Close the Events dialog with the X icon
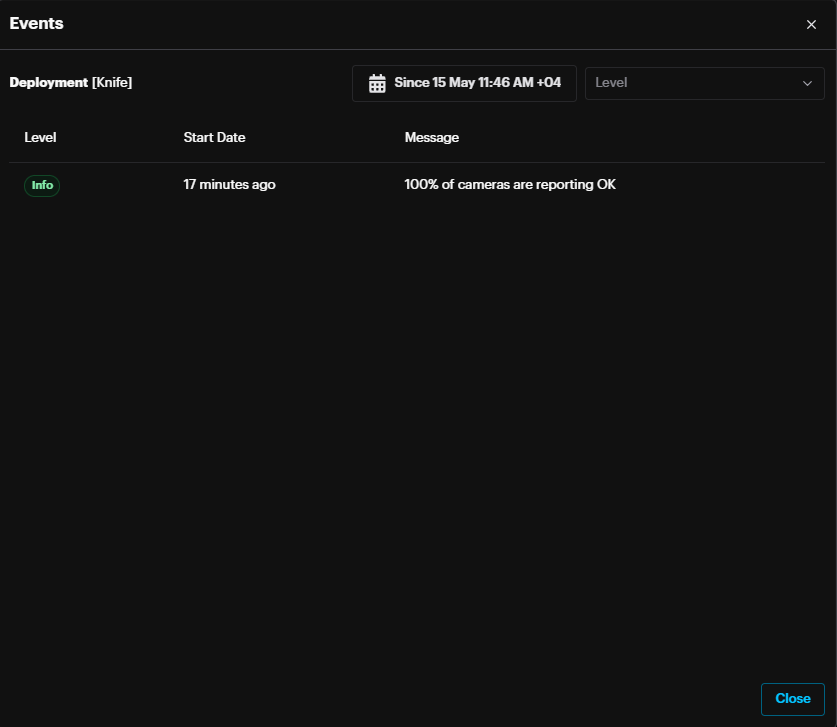This screenshot has width=837, height=727. (x=811, y=24)
